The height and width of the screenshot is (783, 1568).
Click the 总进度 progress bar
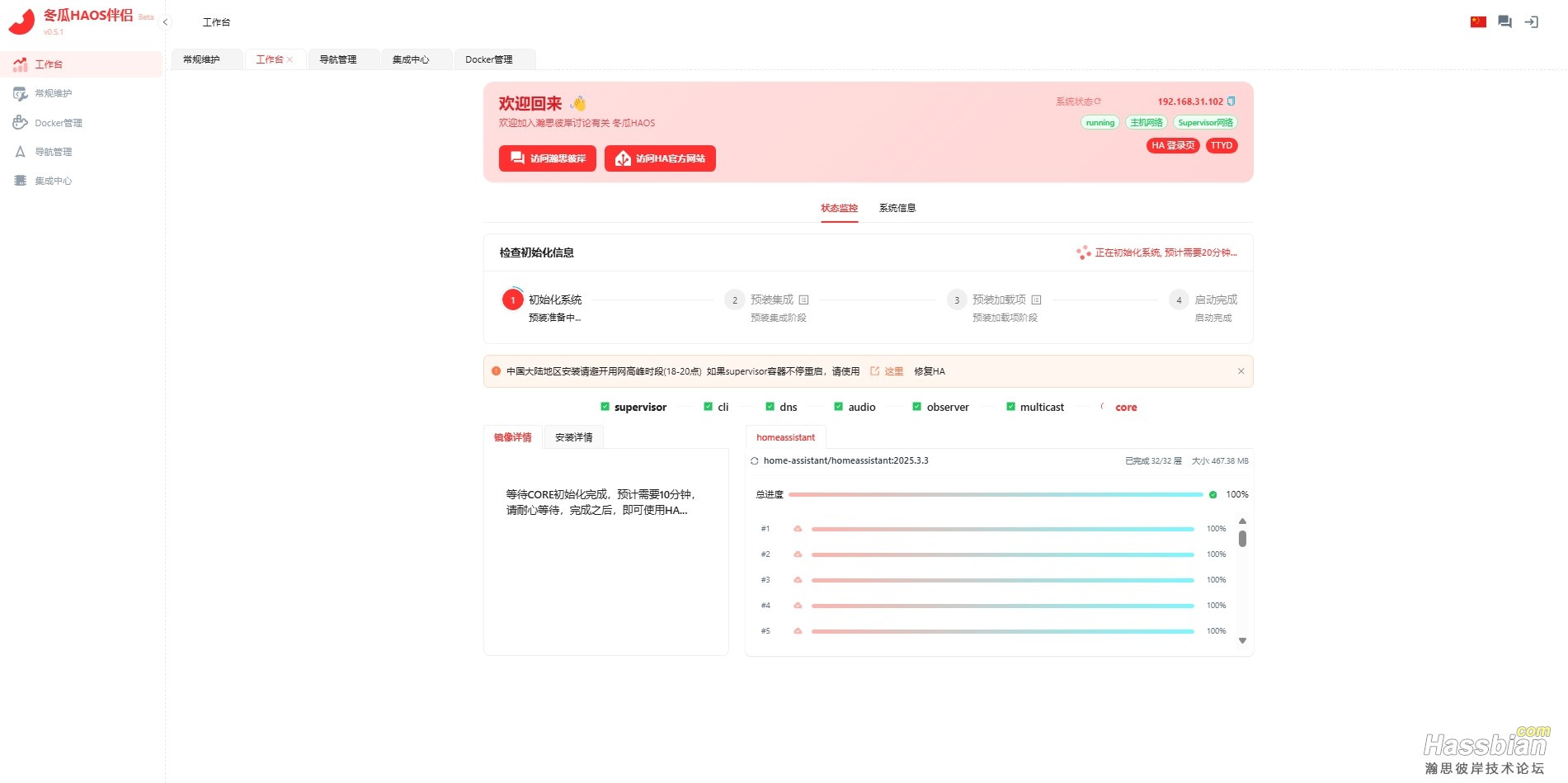pos(996,495)
